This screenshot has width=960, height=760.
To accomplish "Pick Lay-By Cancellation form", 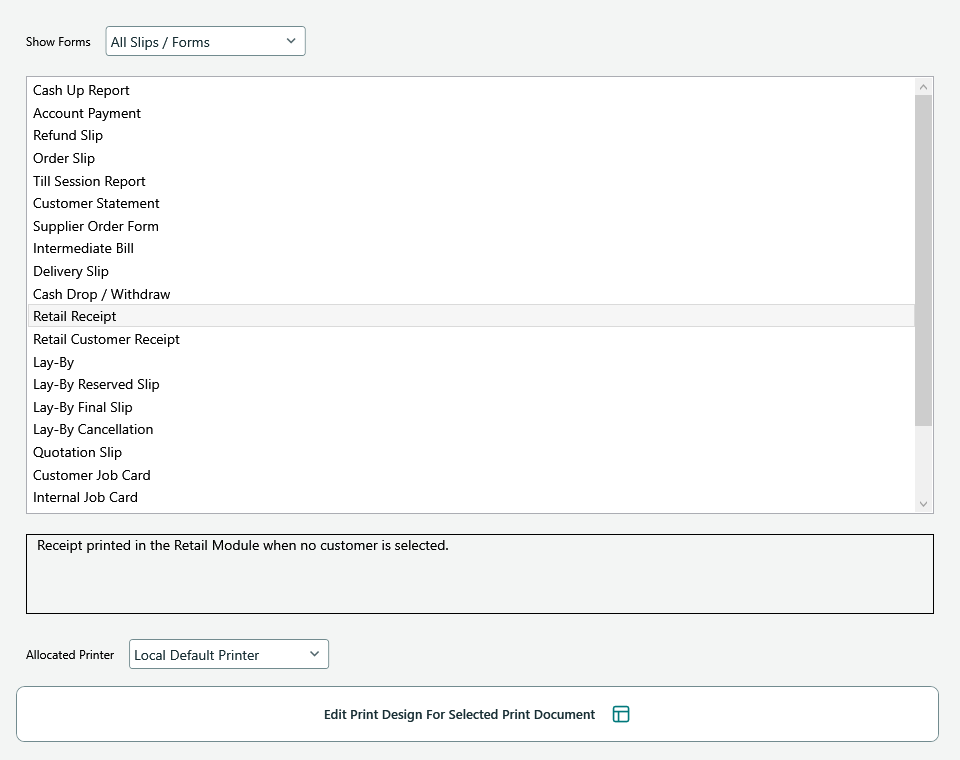I will coord(471,429).
